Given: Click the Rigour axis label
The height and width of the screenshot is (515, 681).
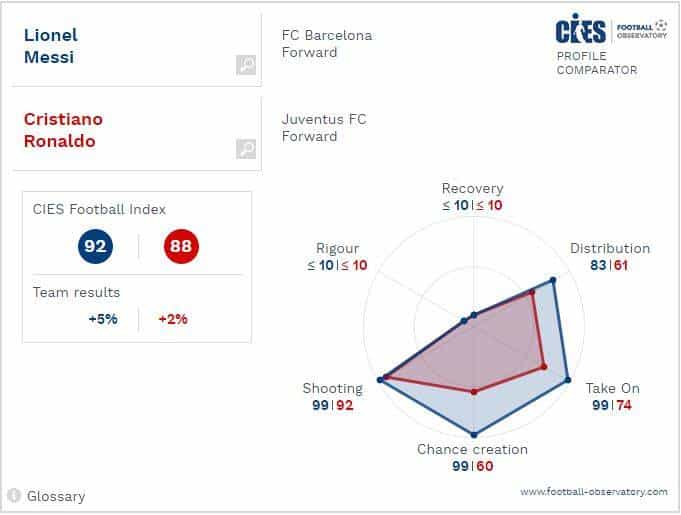Looking at the screenshot, I should point(337,249).
